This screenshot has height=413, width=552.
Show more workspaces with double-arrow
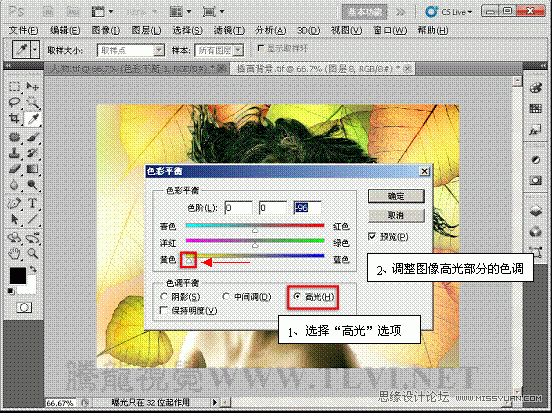[400, 12]
